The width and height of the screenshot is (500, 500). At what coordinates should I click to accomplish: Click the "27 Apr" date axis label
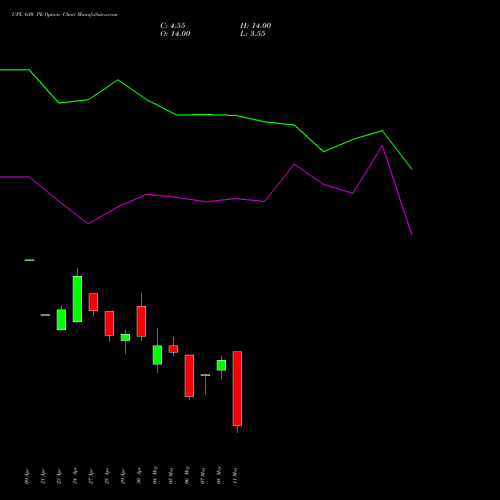tap(91, 476)
